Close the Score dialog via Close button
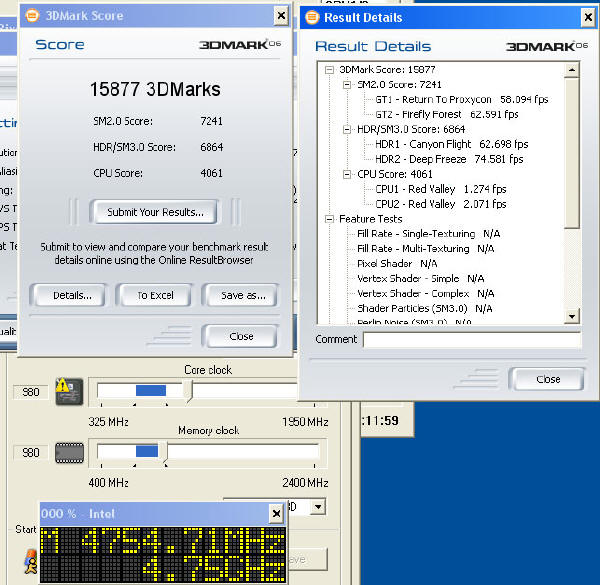Viewport: 600px width, 585px height. 241,336
